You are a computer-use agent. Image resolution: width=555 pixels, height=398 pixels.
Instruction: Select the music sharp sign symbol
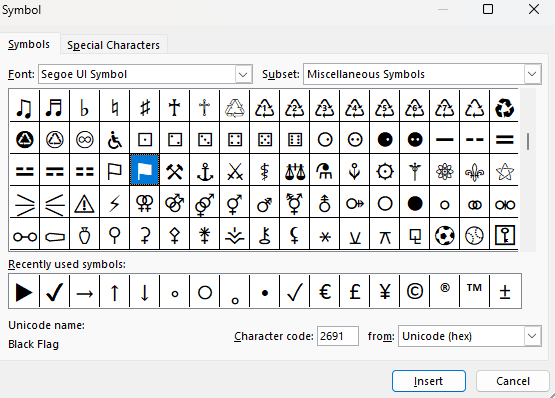point(144,107)
